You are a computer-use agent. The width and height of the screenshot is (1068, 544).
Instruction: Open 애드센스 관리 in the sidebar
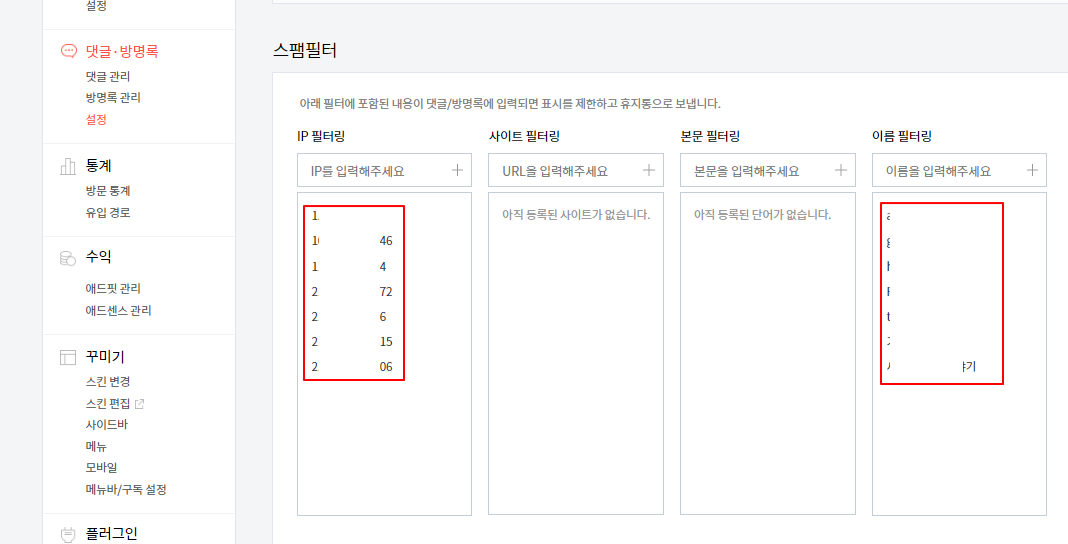119,310
